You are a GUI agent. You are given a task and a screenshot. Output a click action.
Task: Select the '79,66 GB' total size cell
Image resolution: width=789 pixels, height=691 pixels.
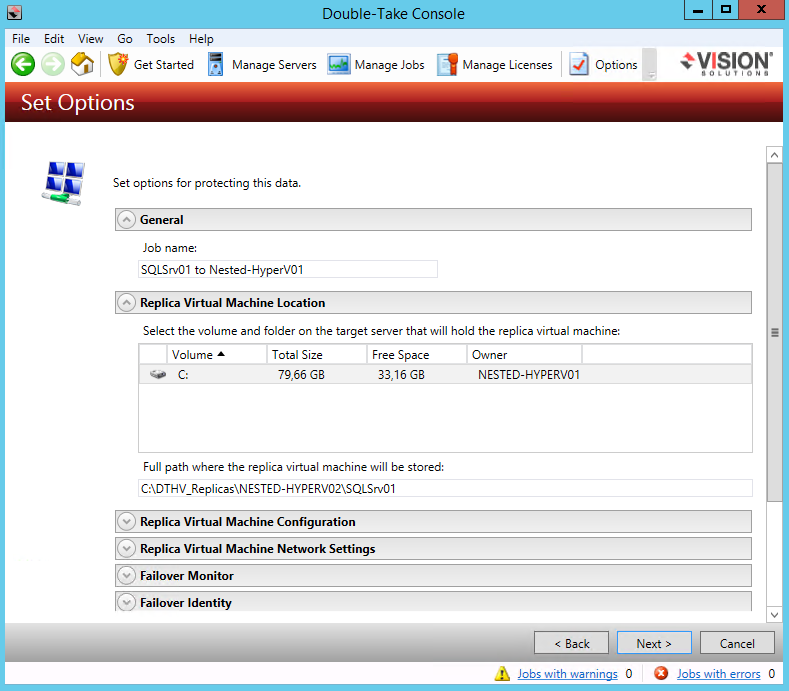tap(301, 375)
